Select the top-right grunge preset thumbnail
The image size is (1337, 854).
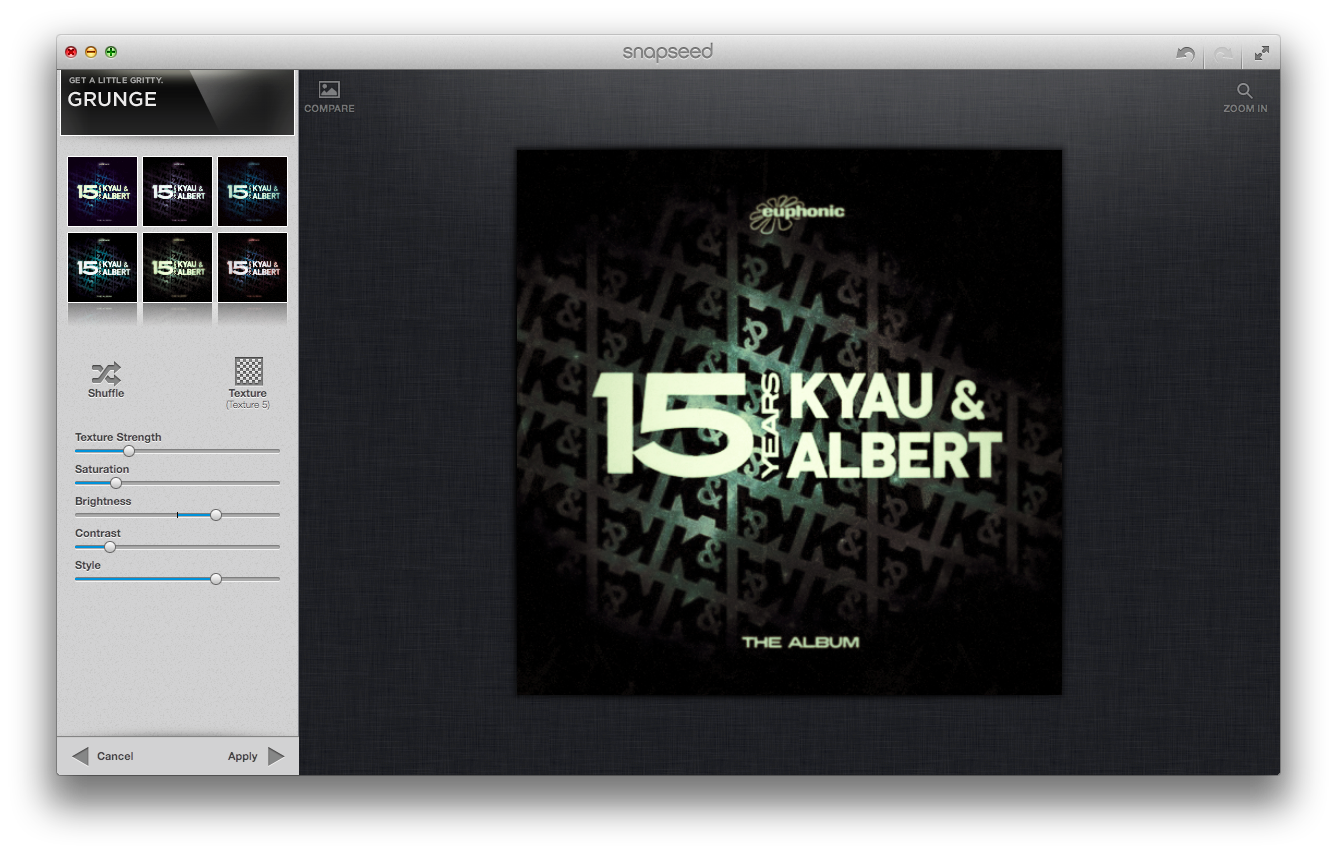[252, 191]
